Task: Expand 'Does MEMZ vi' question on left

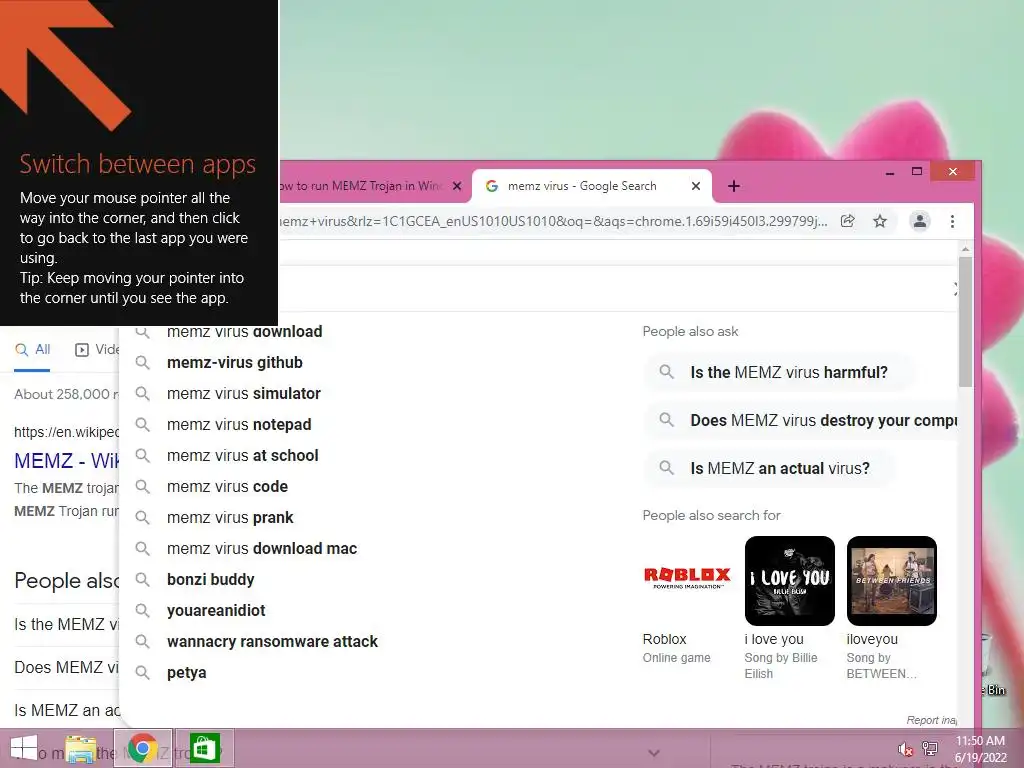Action: coord(67,667)
